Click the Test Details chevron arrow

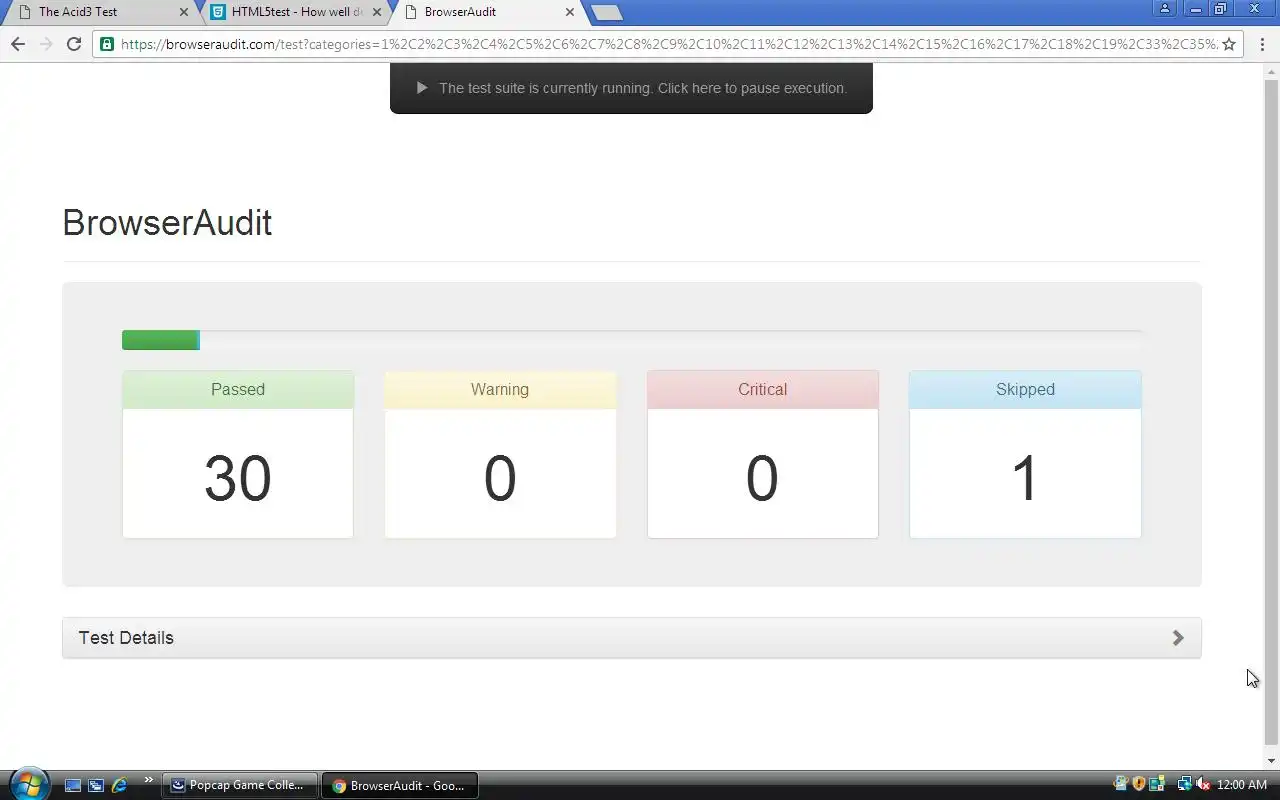click(1178, 638)
